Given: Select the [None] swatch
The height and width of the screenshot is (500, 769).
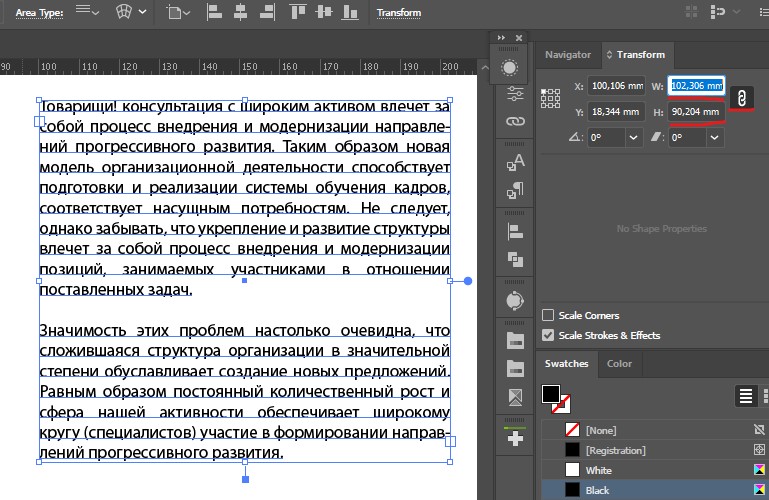Looking at the screenshot, I should point(655,430).
